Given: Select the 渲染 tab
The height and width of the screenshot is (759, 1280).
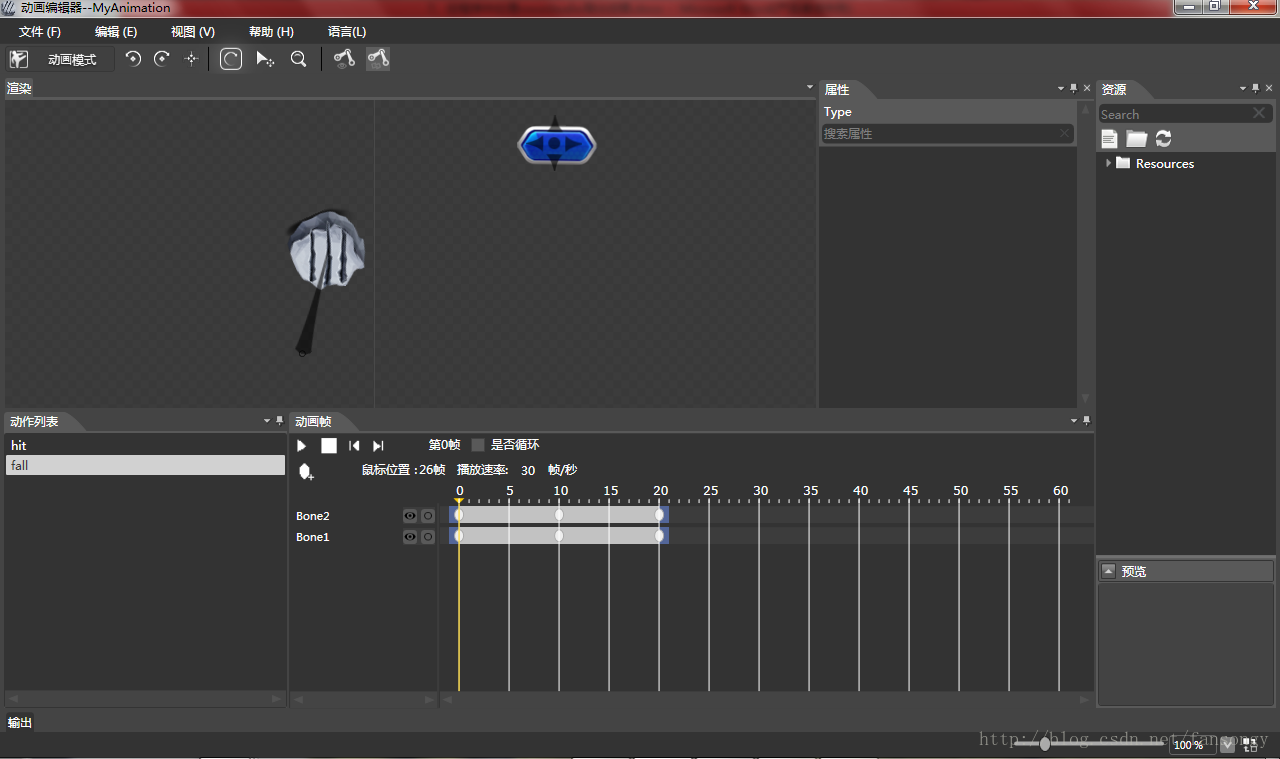Looking at the screenshot, I should 20,88.
